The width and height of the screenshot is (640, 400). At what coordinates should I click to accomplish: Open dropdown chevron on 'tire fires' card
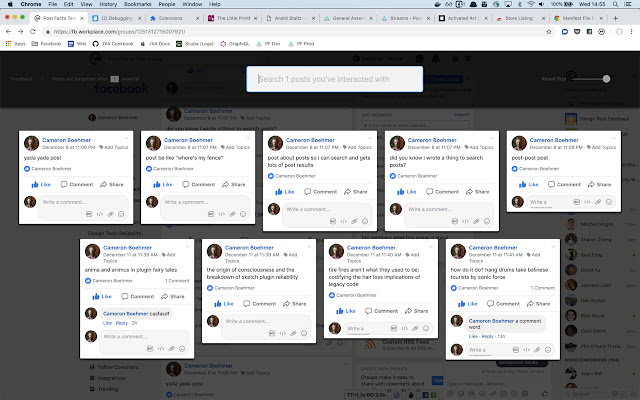pyautogui.click(x=431, y=246)
